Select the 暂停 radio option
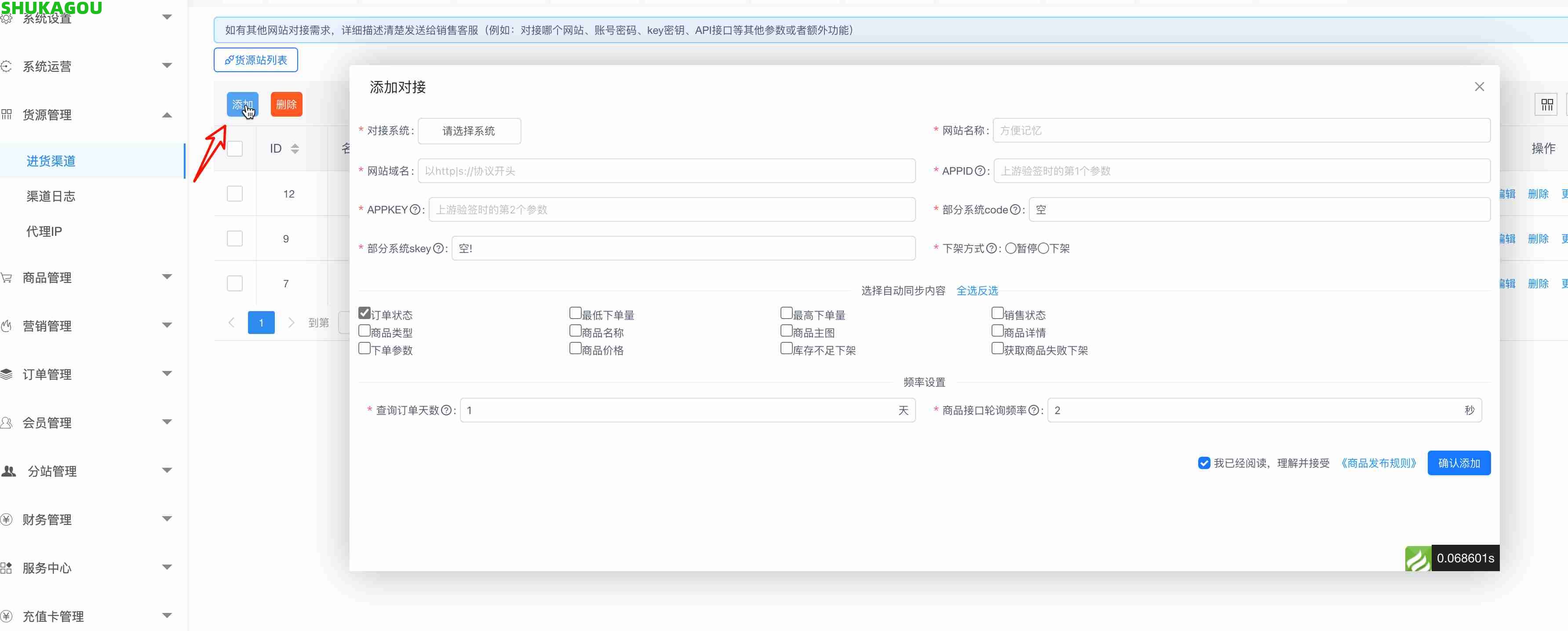 point(1010,248)
